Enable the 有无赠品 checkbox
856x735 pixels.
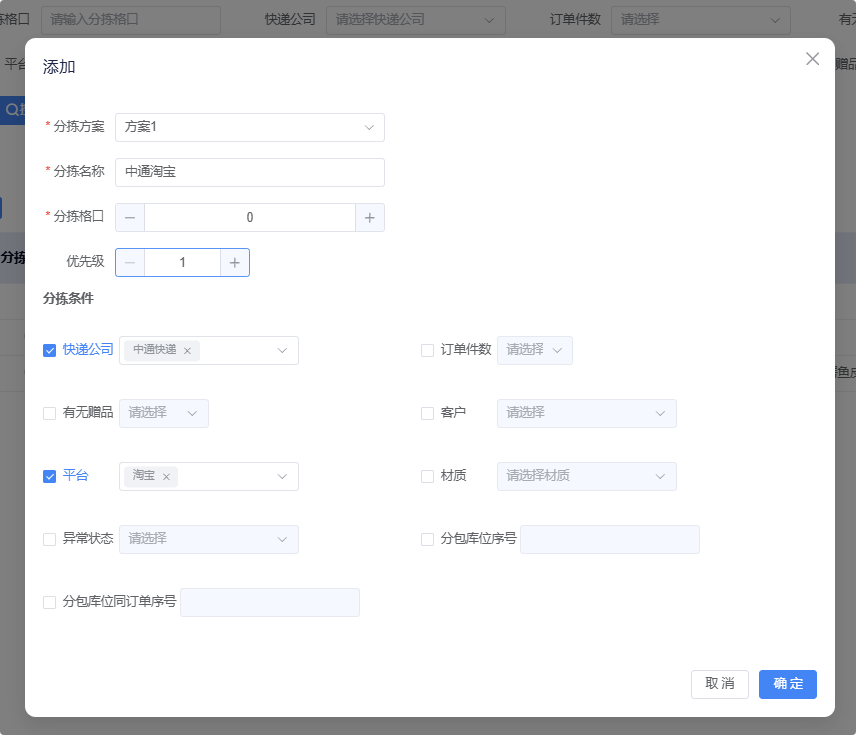click(x=50, y=413)
